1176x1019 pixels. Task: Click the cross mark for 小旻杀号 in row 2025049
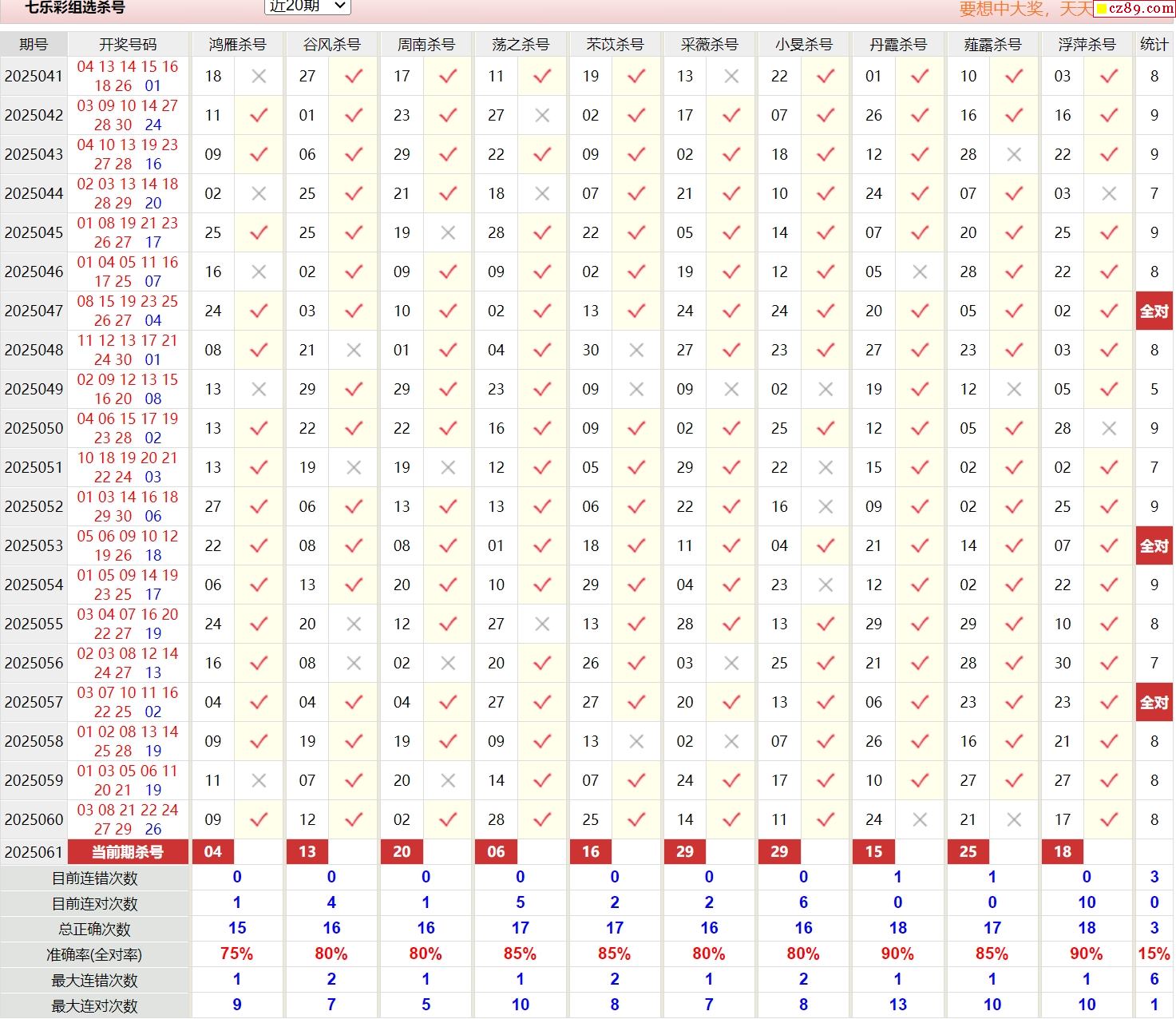click(x=826, y=390)
